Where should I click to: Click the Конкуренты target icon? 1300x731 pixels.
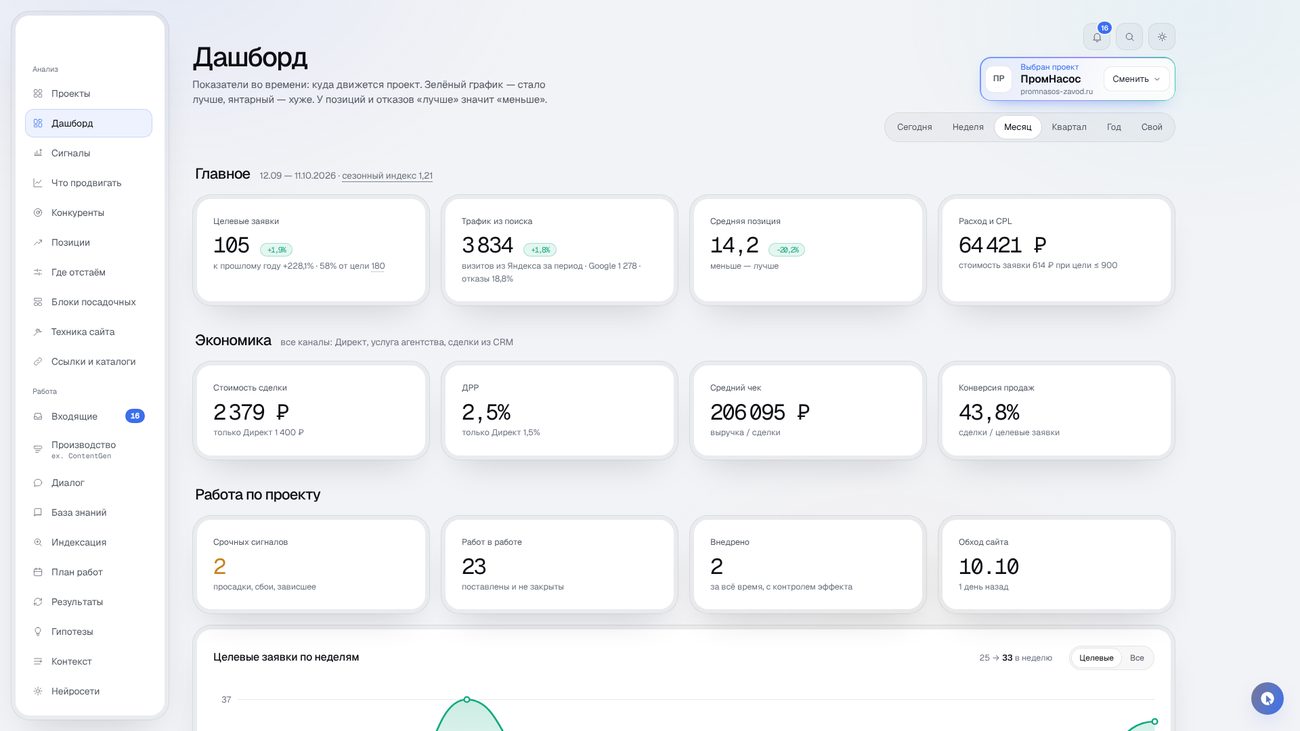38,213
